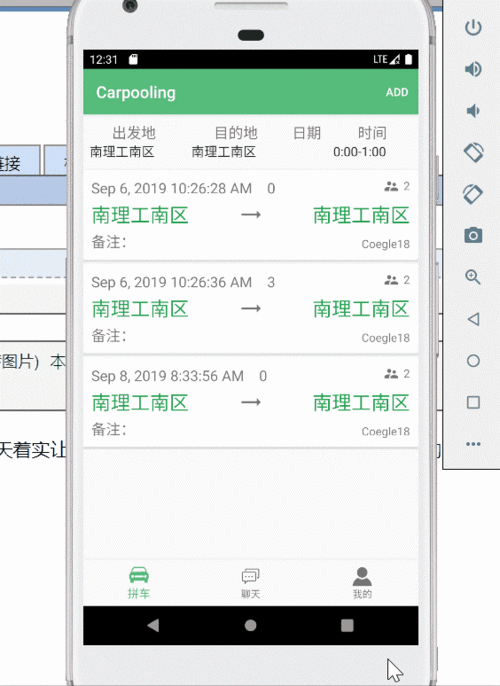Emulator sidebar home circle icon
This screenshot has height=686, width=500.
pos(473,360)
